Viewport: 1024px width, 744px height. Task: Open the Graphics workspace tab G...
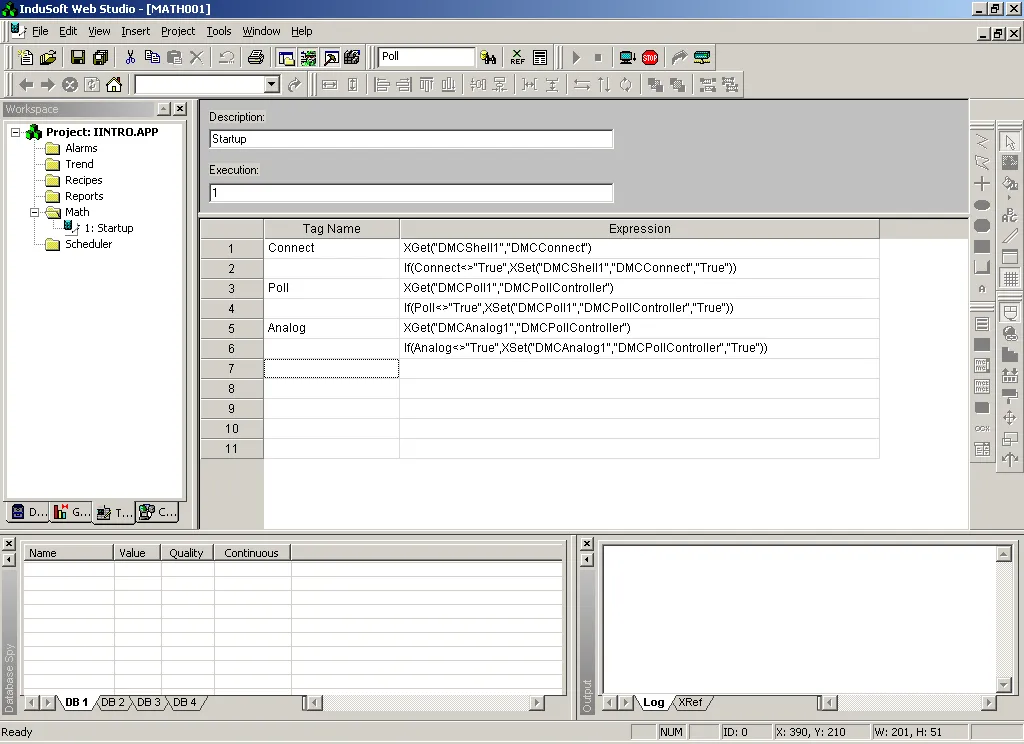pyautogui.click(x=72, y=512)
